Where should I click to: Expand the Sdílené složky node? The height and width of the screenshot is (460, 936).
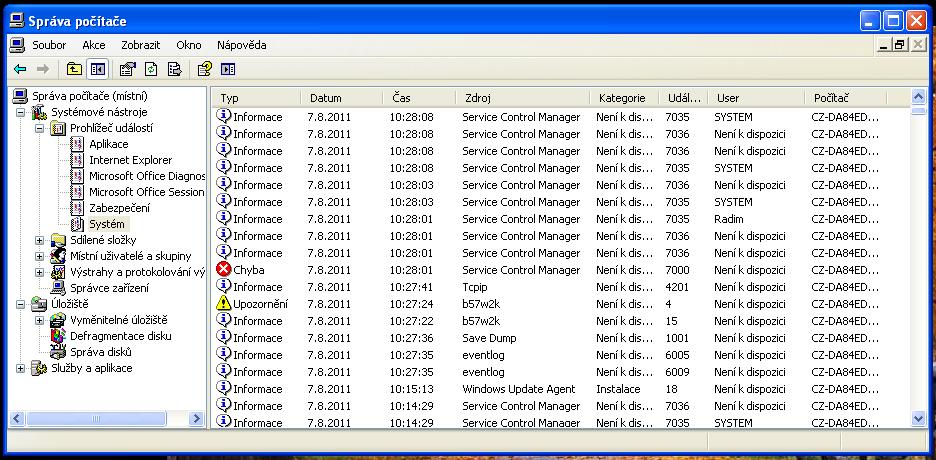click(40, 240)
